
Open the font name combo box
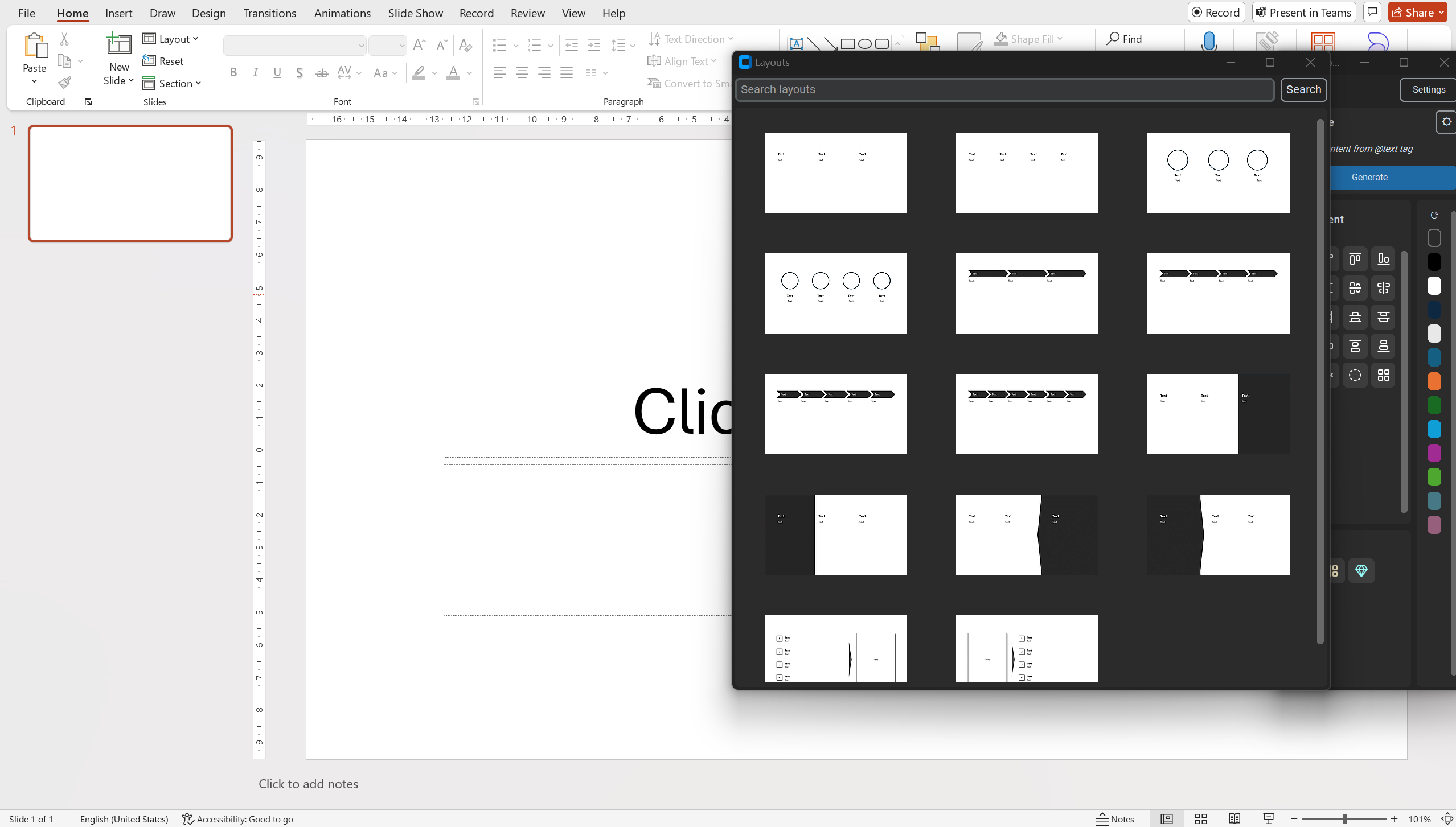pyautogui.click(x=294, y=45)
